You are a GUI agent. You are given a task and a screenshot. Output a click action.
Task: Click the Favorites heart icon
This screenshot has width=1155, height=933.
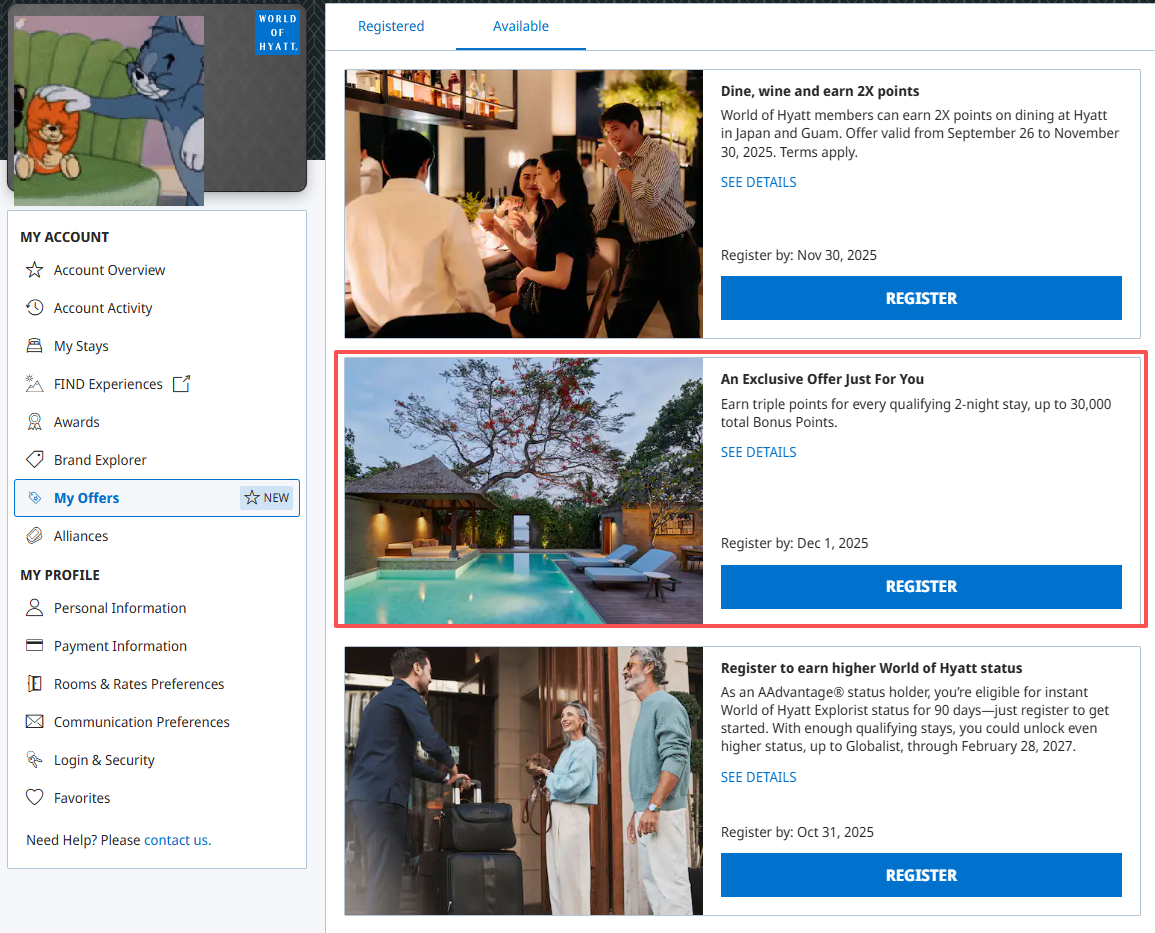(35, 798)
